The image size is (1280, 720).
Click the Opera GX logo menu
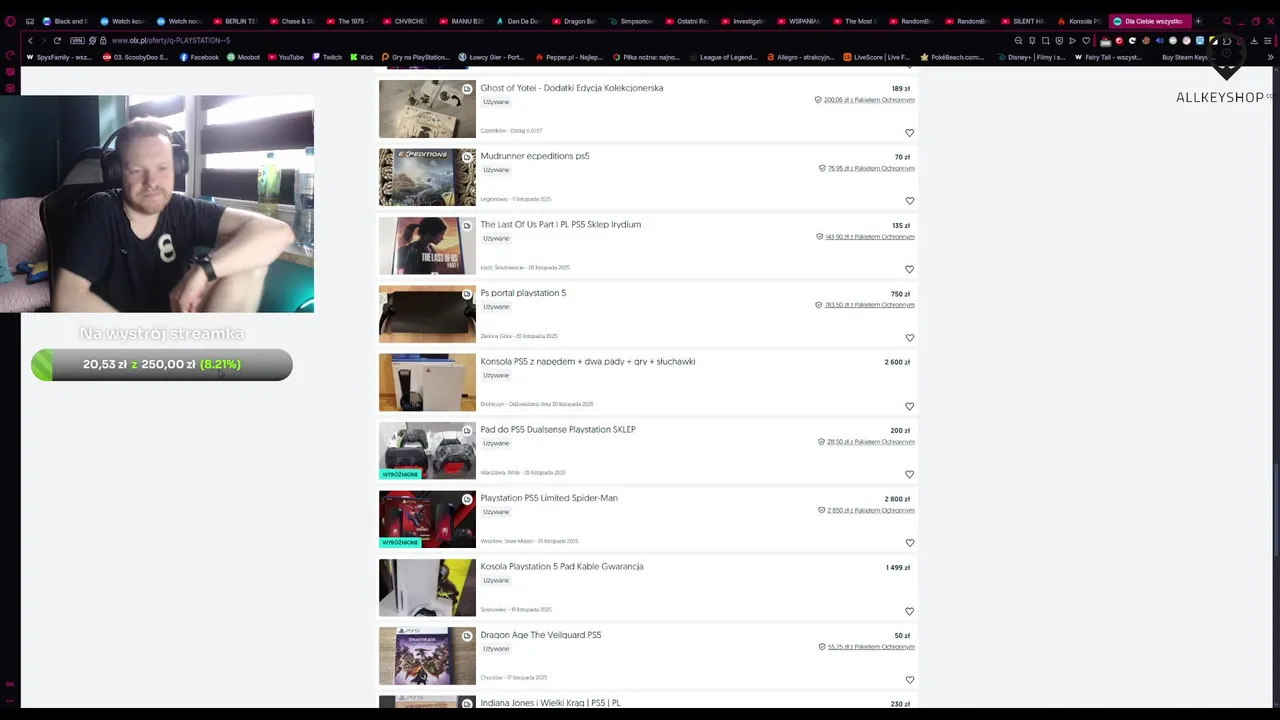pos(10,21)
